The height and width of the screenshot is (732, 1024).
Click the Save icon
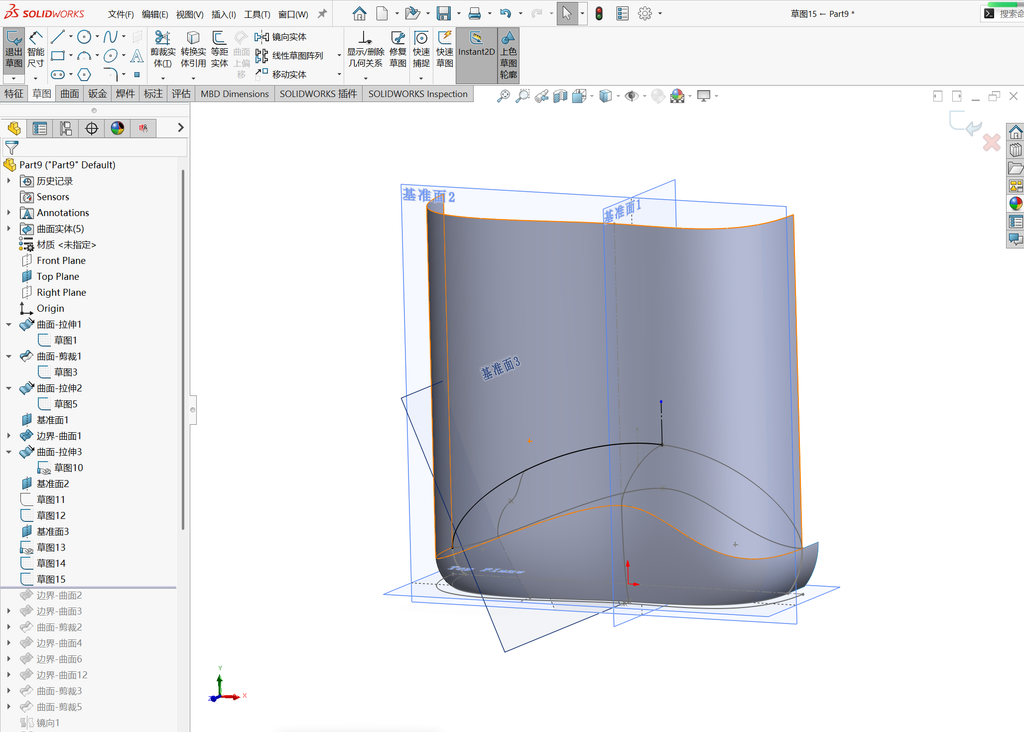pos(444,13)
